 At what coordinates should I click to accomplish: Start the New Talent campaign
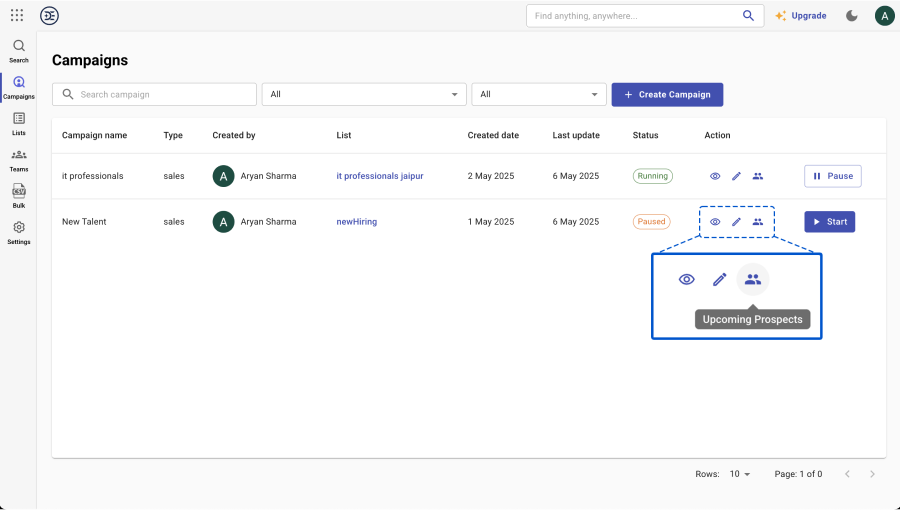829,221
